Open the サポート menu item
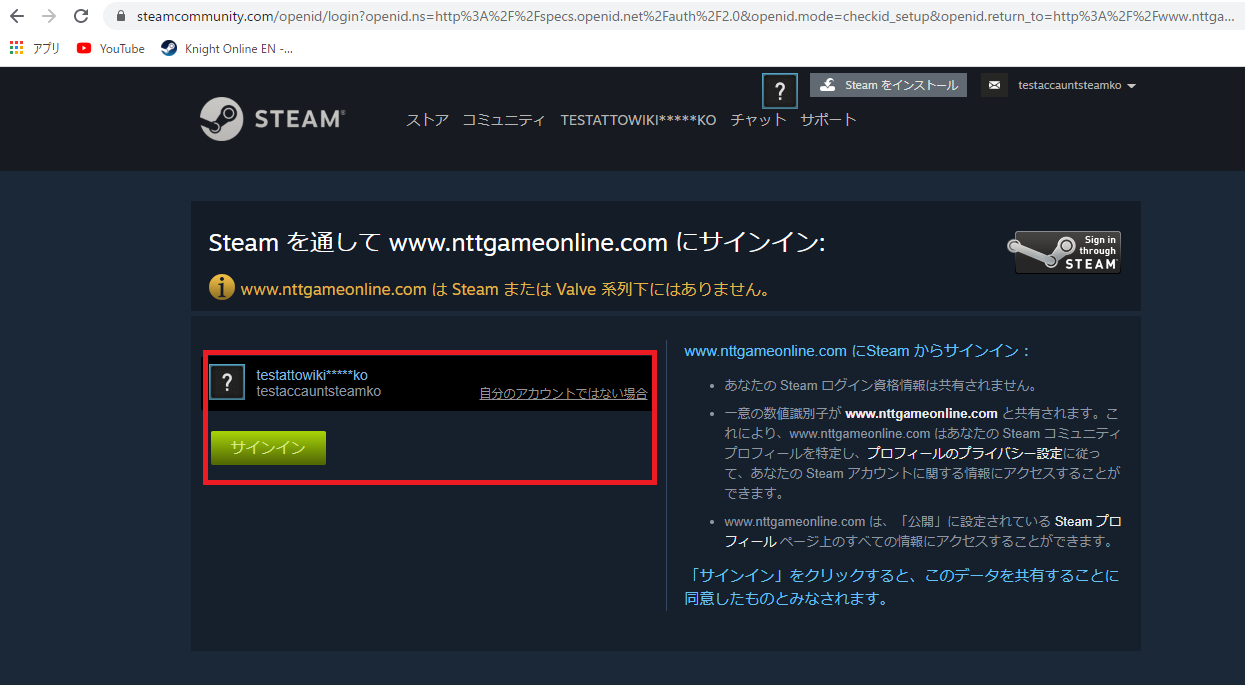Screen dimensions: 1245x685 tap(828, 120)
